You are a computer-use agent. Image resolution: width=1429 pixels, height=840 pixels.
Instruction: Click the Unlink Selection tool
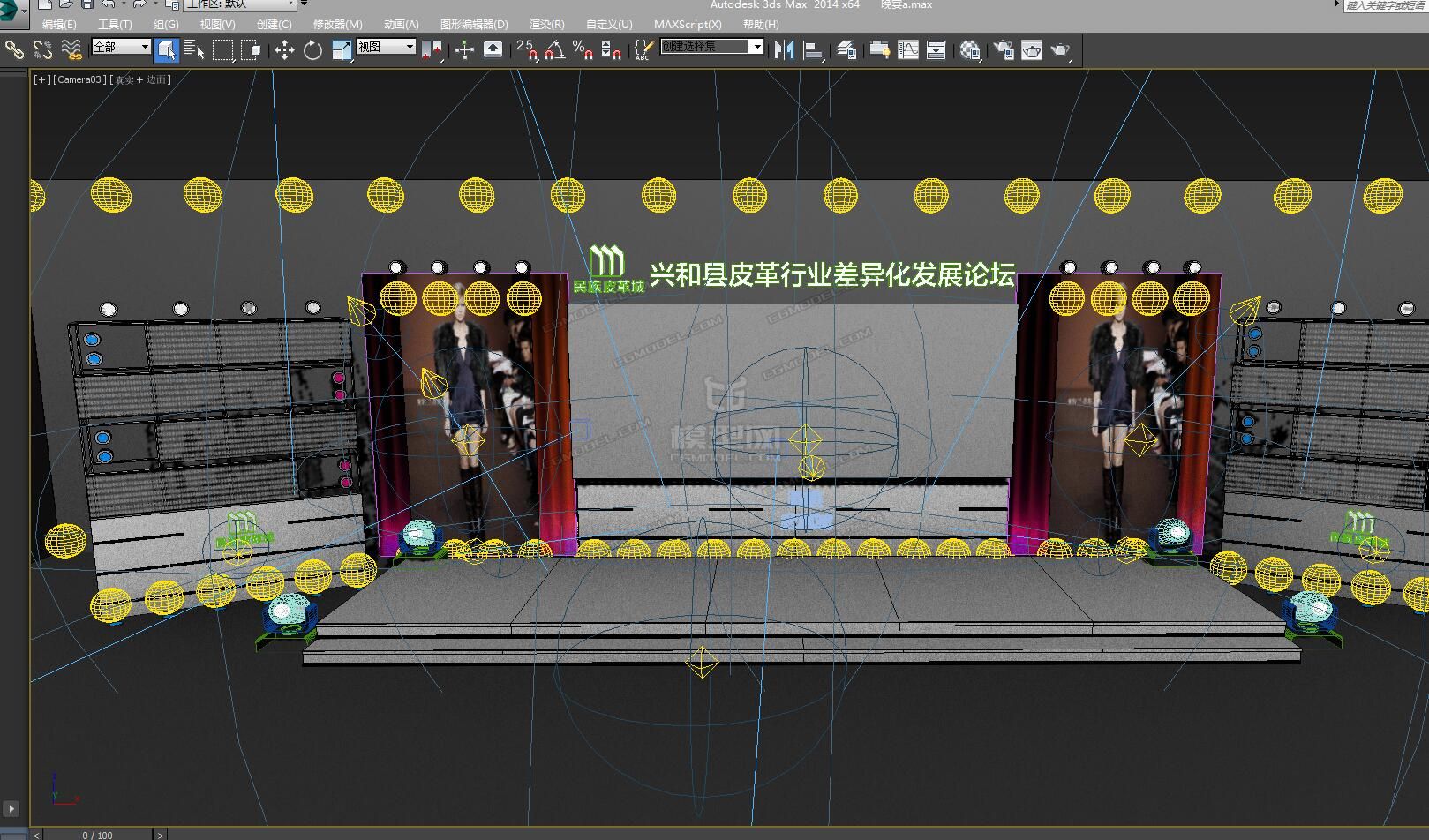(x=42, y=50)
